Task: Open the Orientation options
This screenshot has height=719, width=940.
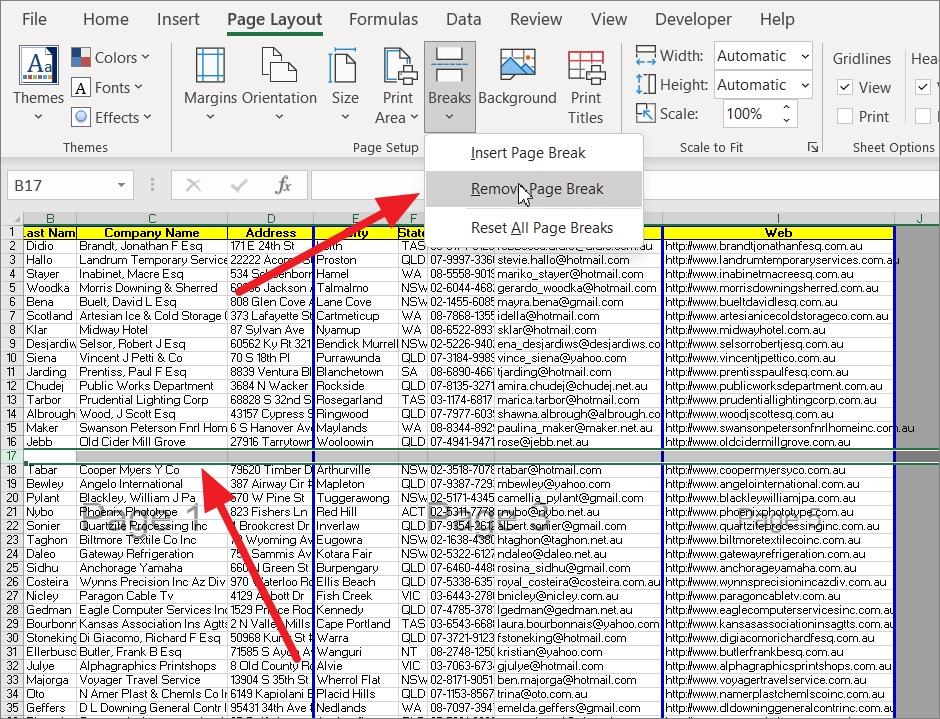Action: pyautogui.click(x=279, y=68)
